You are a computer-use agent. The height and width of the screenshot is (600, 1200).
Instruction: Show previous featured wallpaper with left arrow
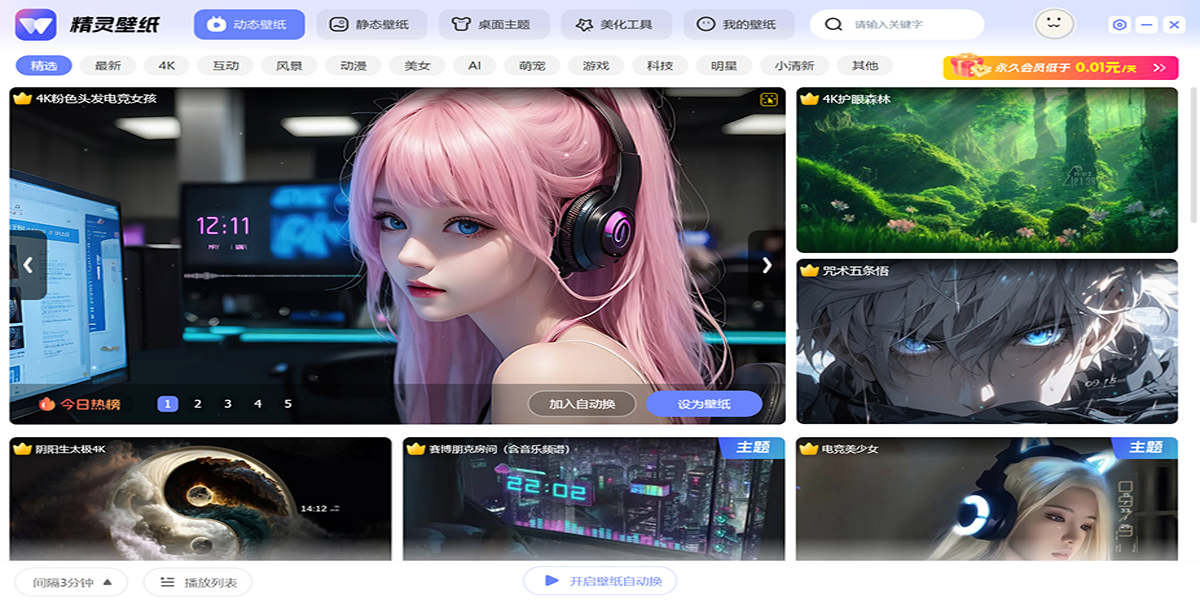(x=28, y=265)
